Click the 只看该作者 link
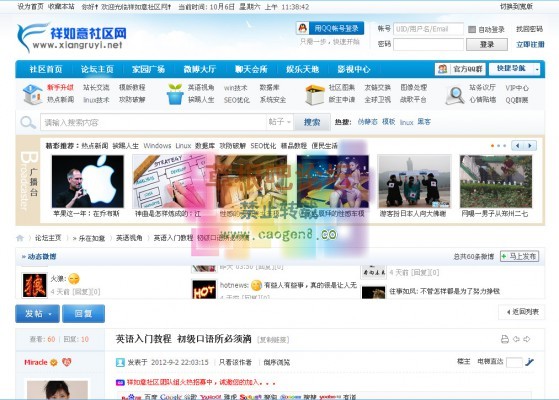This screenshot has width=559, height=400. [235, 362]
